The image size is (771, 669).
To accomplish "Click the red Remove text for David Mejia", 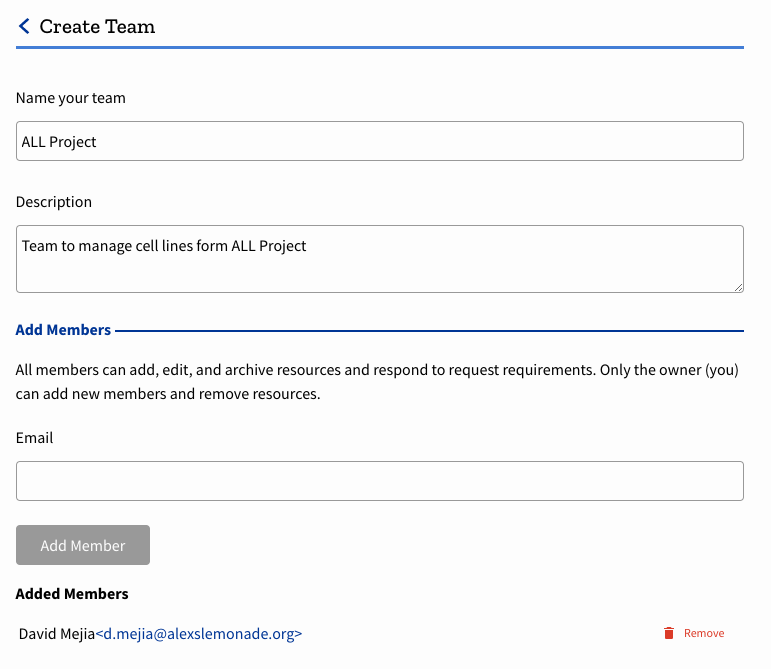I will coord(704,633).
